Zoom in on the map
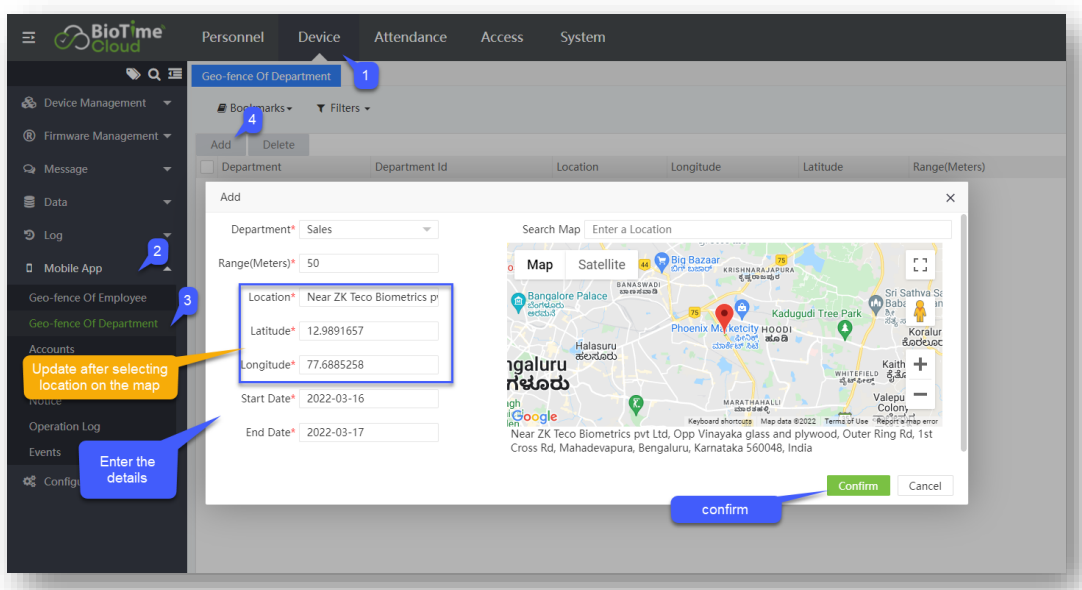Viewport: 1082px width, 590px height. coord(920,364)
